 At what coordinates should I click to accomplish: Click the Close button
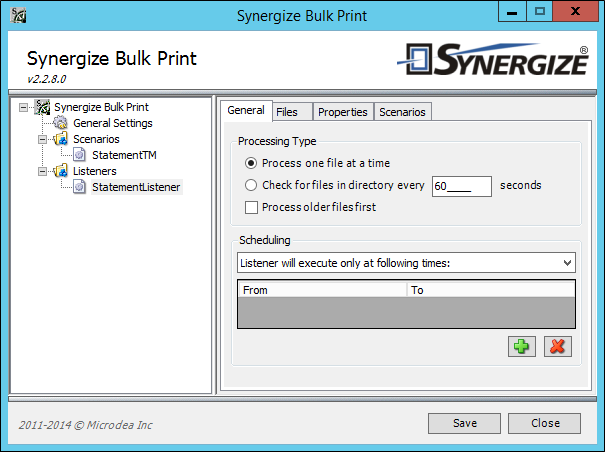pos(544,423)
